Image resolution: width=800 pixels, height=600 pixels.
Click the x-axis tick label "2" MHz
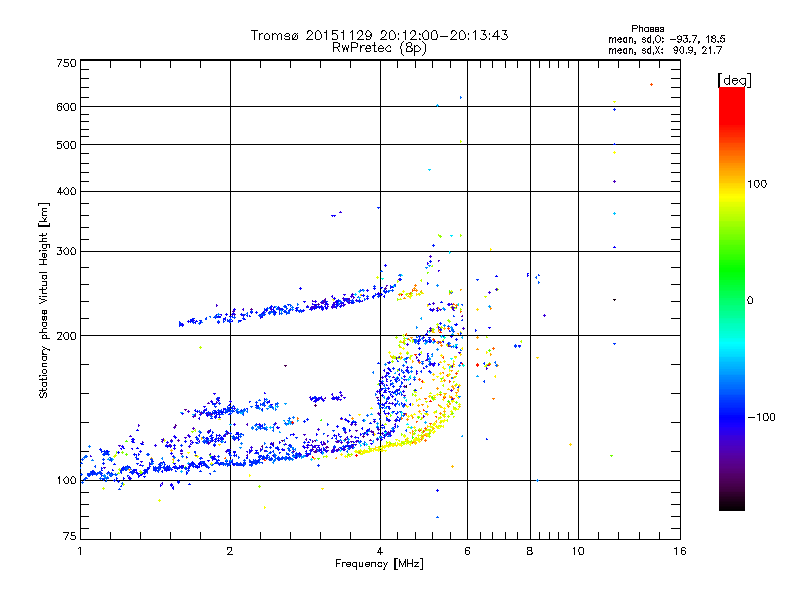point(230,551)
